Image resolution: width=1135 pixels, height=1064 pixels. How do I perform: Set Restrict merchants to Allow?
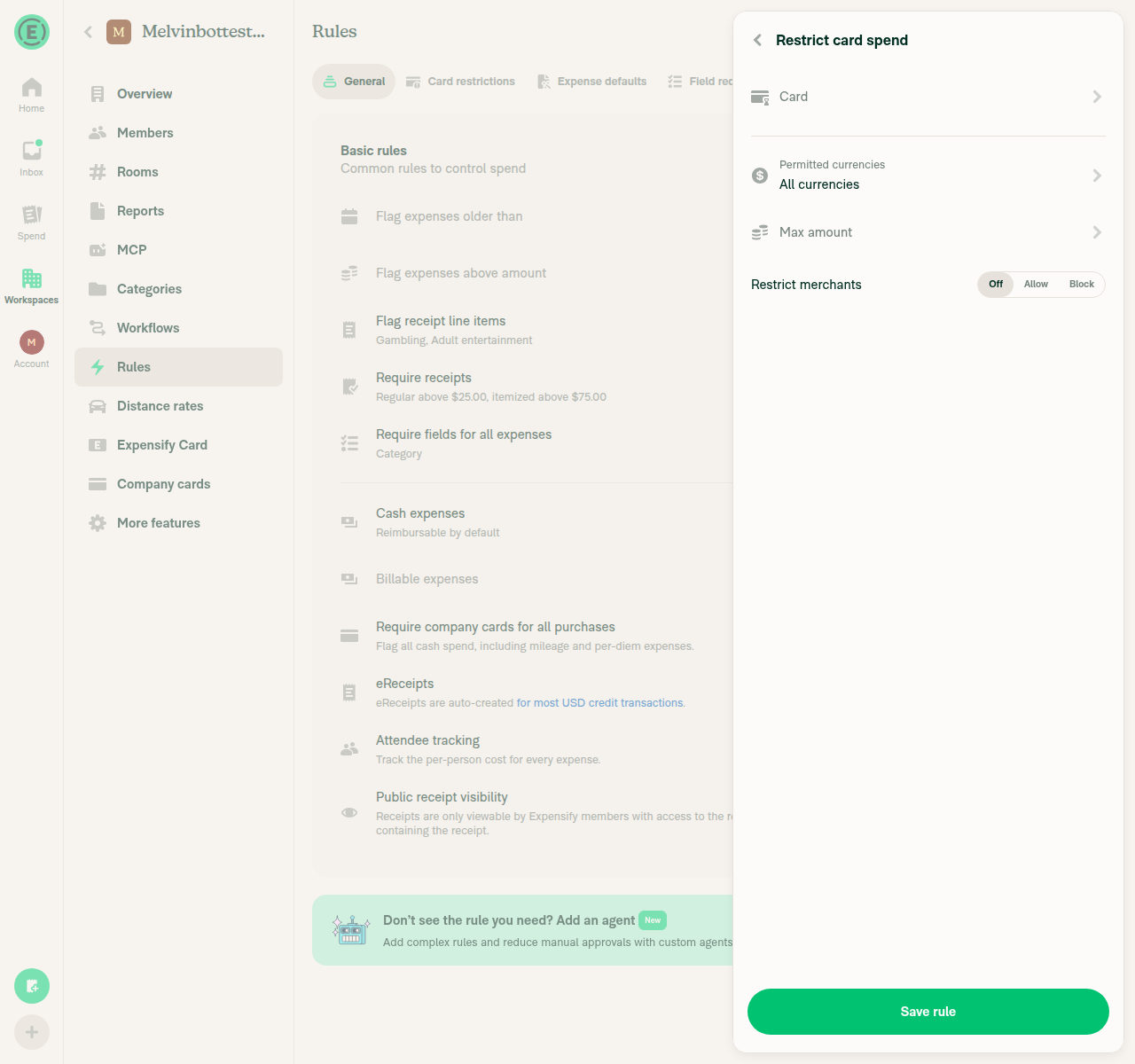coord(1036,285)
